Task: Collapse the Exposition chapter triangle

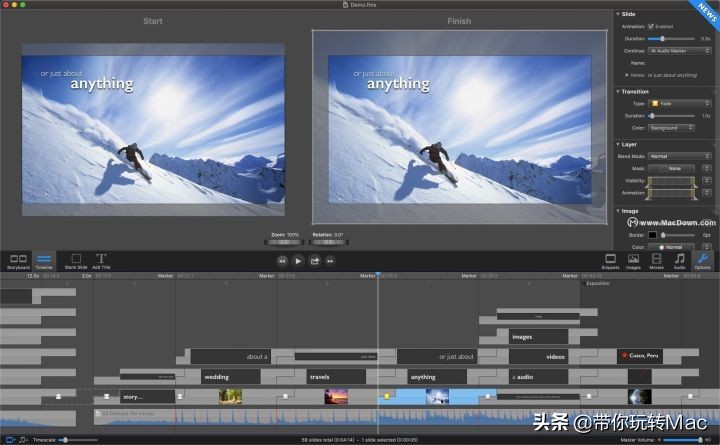Action: pos(584,283)
